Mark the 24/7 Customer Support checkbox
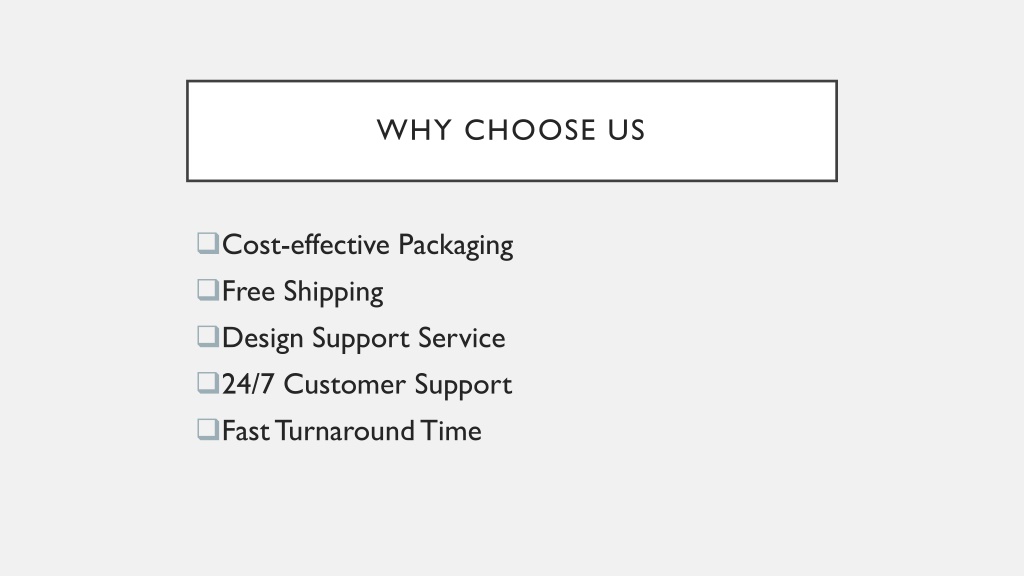 [208, 383]
